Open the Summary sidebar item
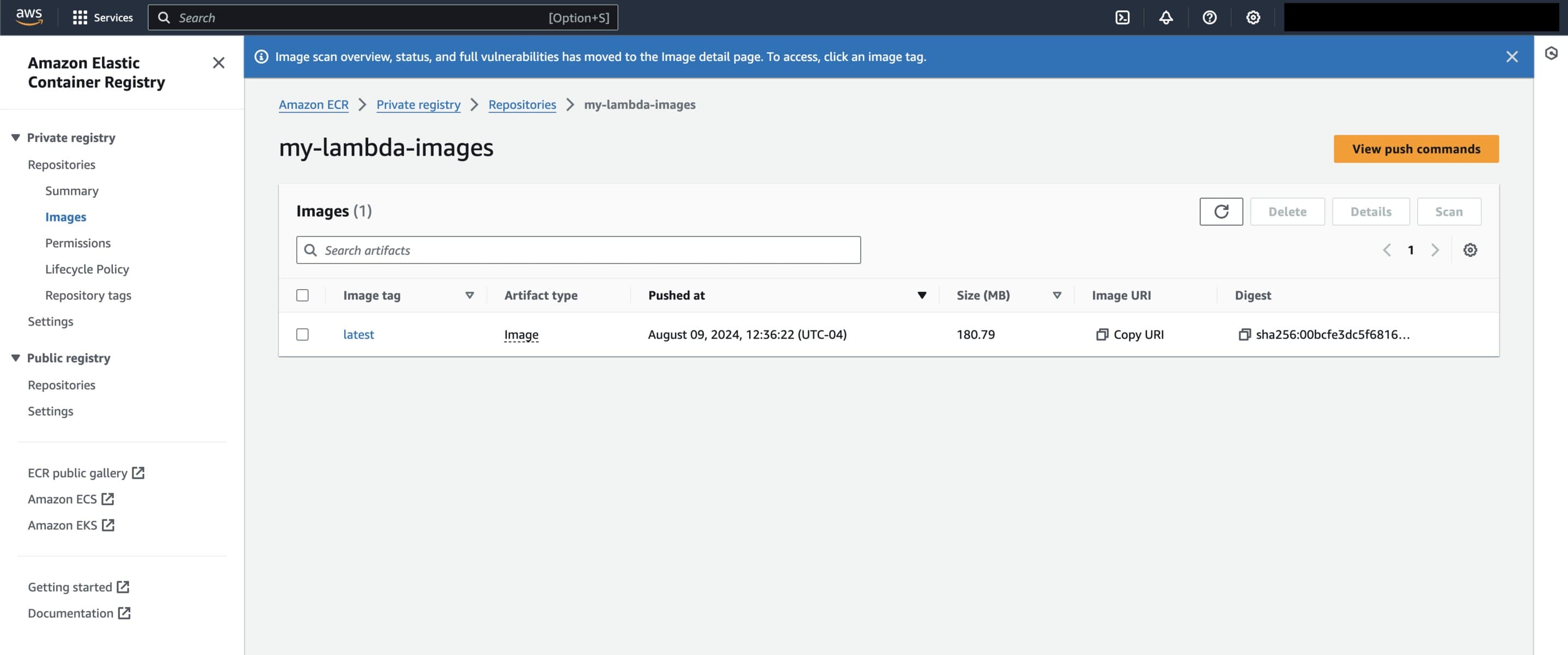The width and height of the screenshot is (1568, 655). [x=72, y=191]
